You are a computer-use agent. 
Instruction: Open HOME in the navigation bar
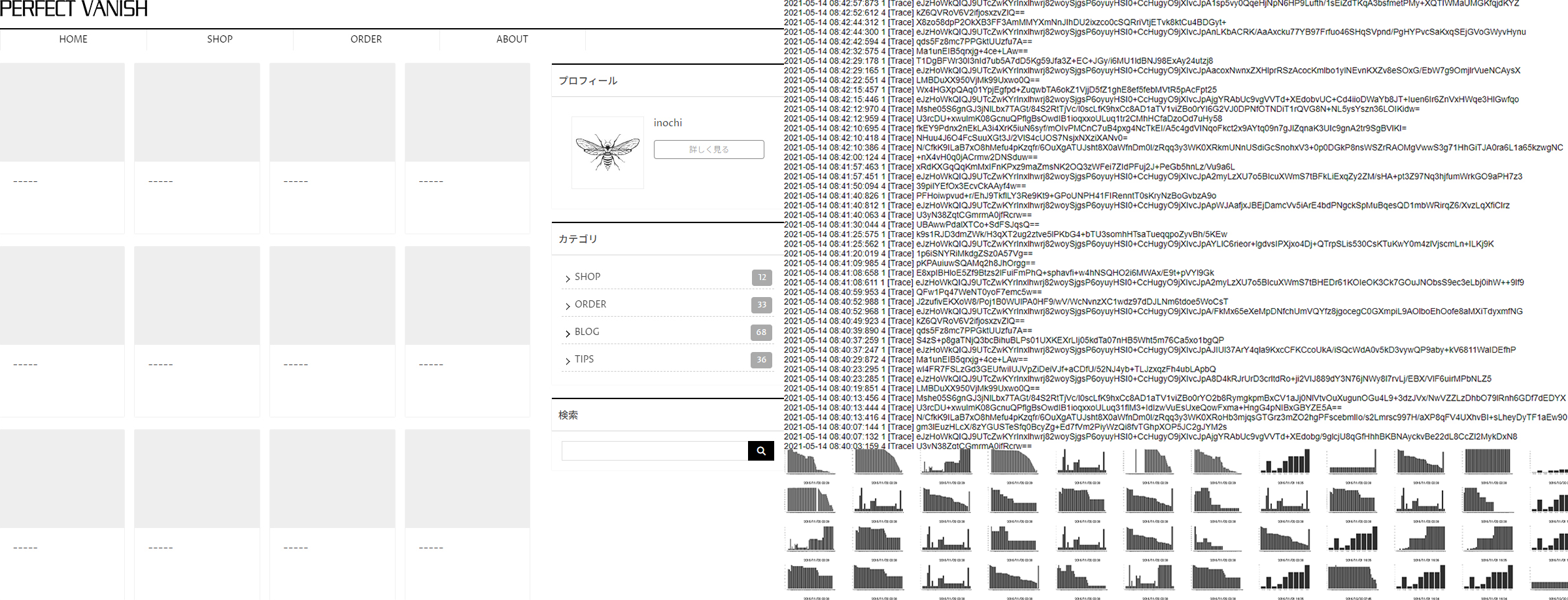tap(73, 39)
